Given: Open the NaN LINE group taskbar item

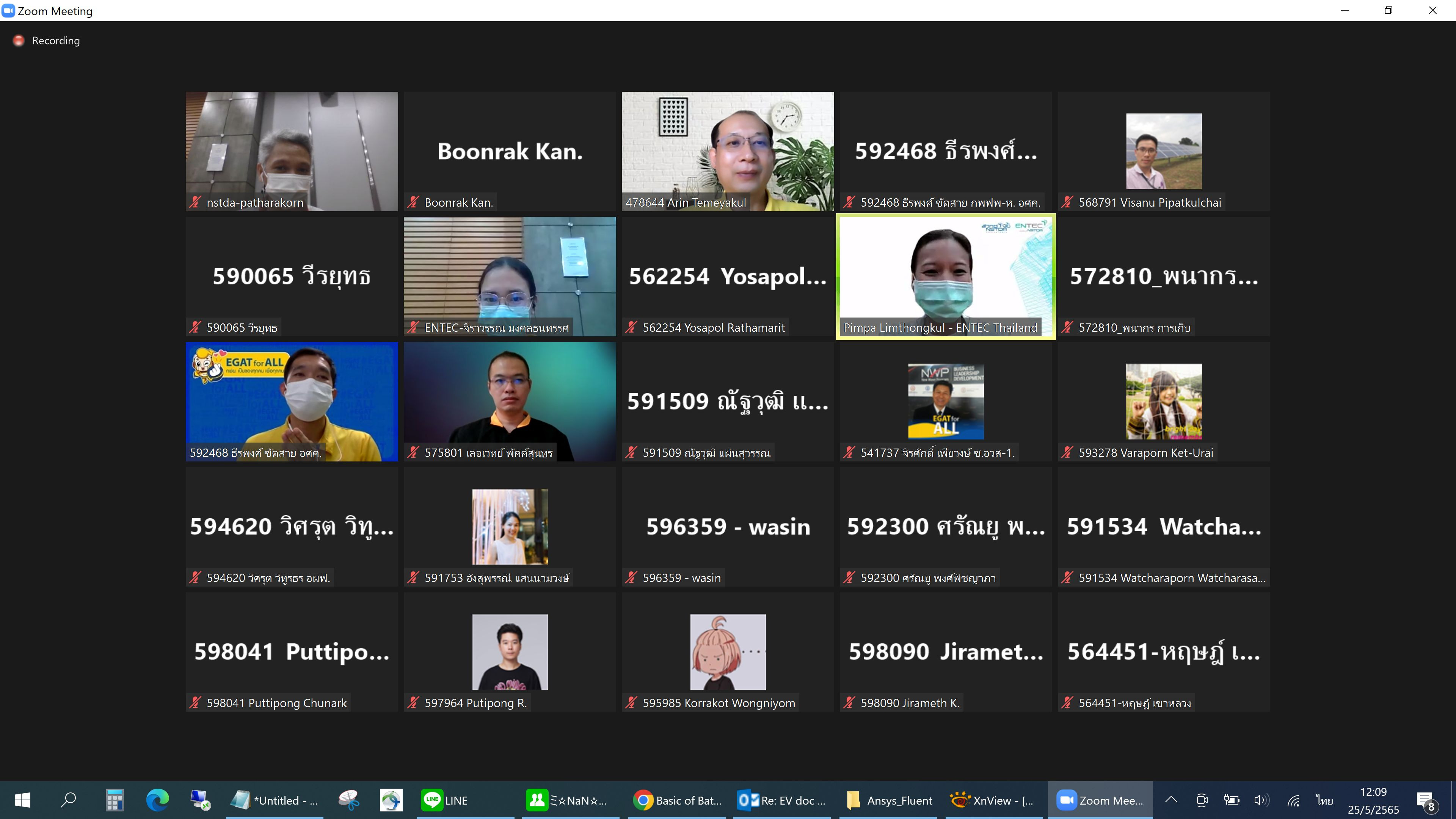Looking at the screenshot, I should click(570, 800).
